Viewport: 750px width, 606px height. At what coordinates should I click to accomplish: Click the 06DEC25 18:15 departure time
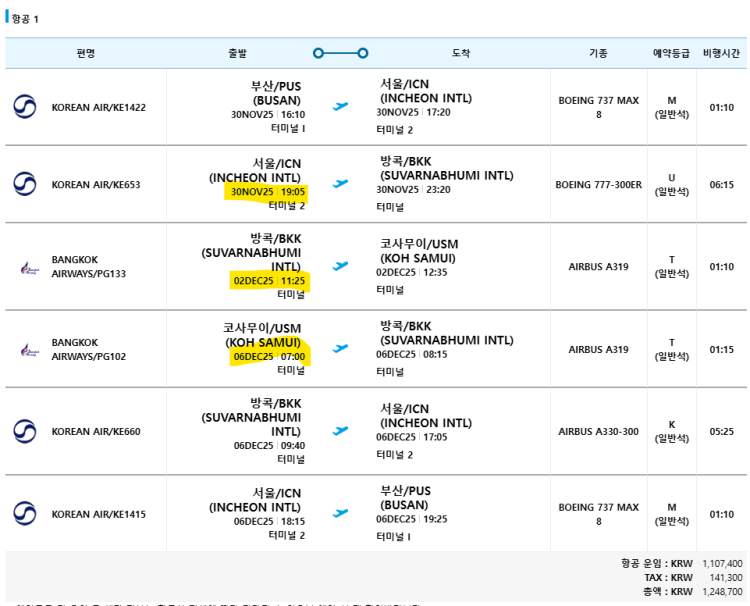click(269, 521)
